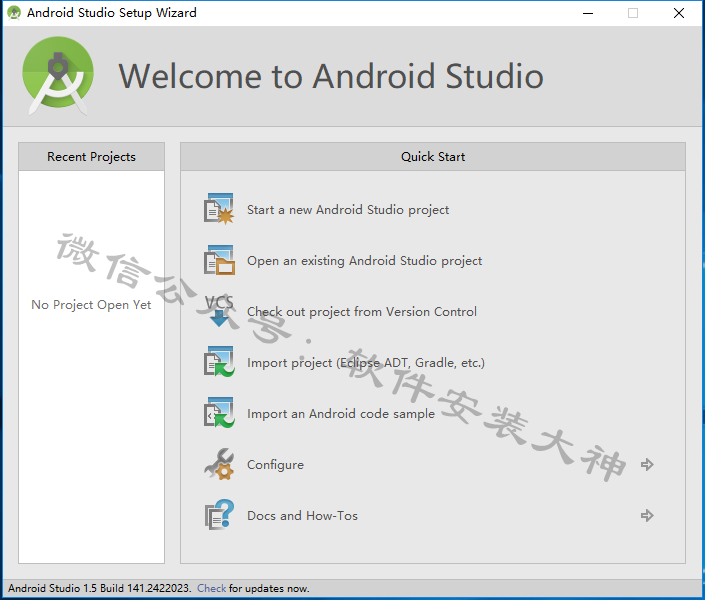Viewport: 705px width, 600px height.
Task: Click the "No Project Open Yet" text
Action: tap(91, 305)
